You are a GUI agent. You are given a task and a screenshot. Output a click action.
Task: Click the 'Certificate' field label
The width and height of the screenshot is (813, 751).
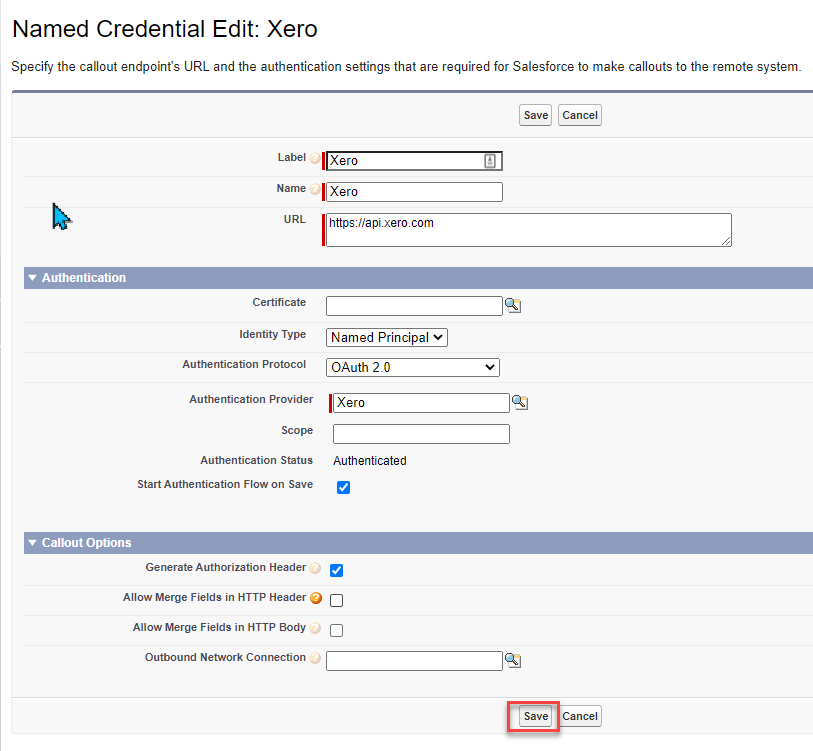[x=279, y=302]
